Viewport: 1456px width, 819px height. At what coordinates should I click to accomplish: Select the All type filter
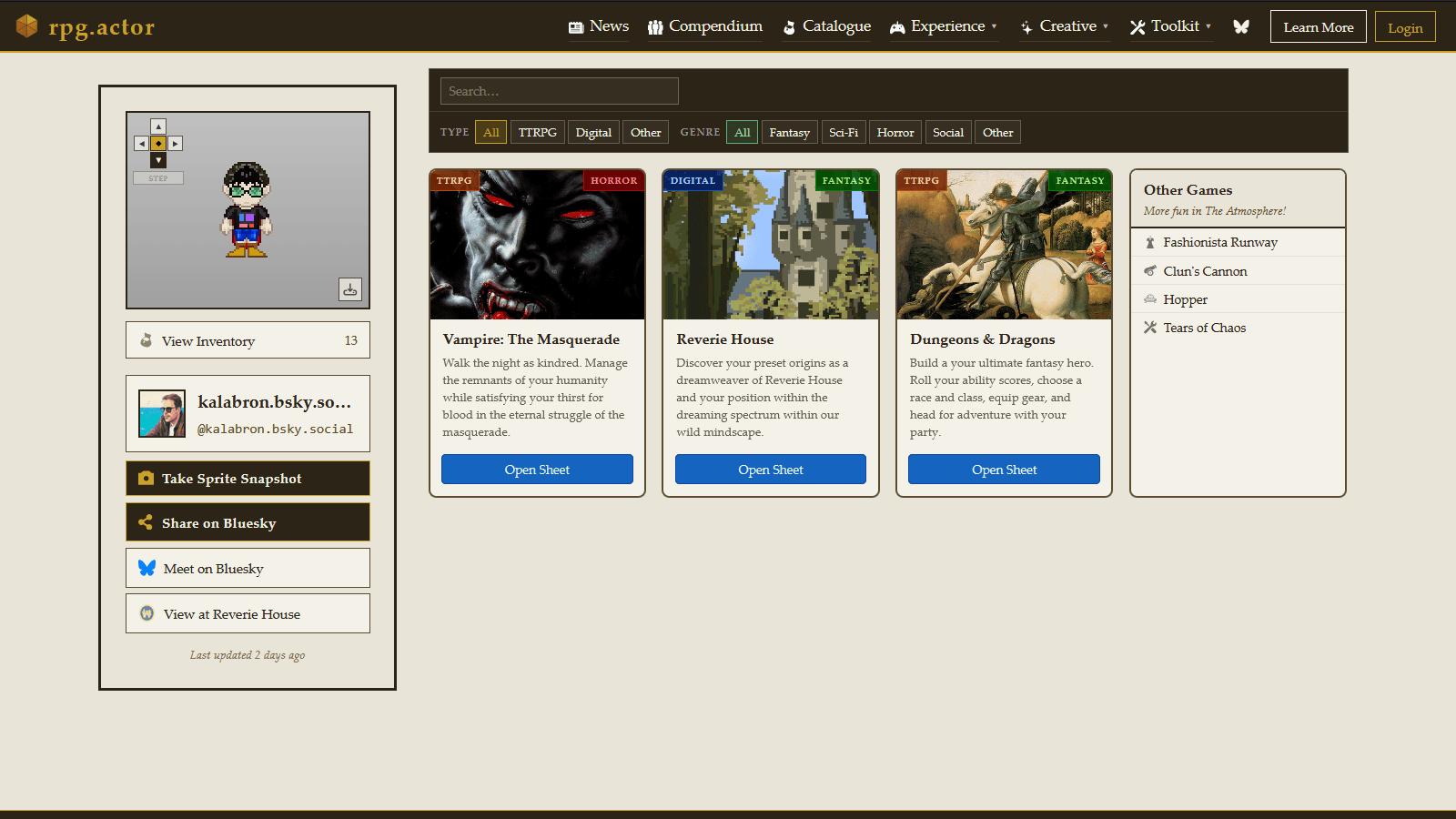coord(490,132)
